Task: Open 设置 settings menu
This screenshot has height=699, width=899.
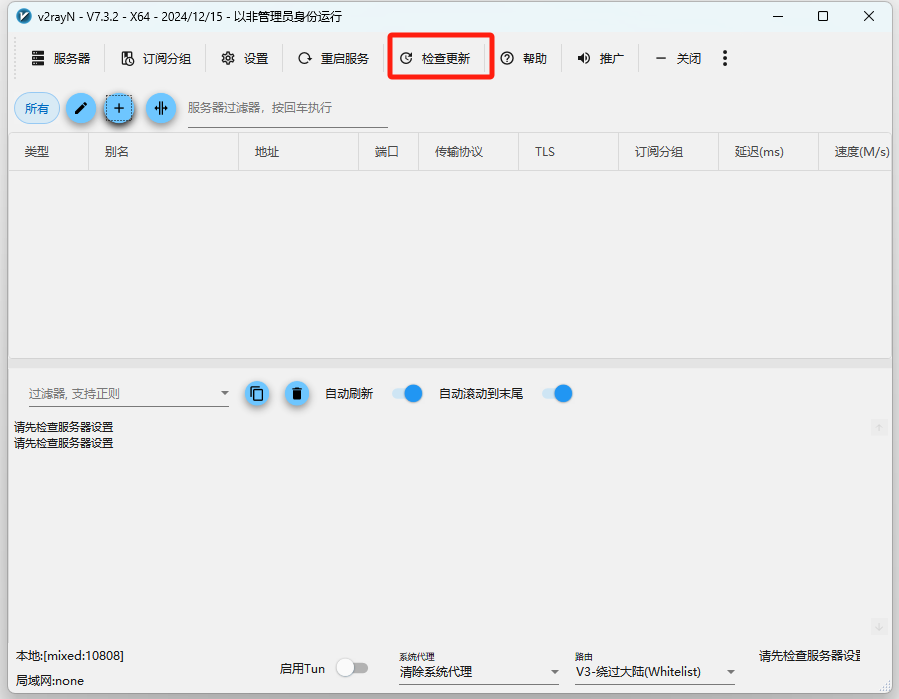Action: (245, 59)
